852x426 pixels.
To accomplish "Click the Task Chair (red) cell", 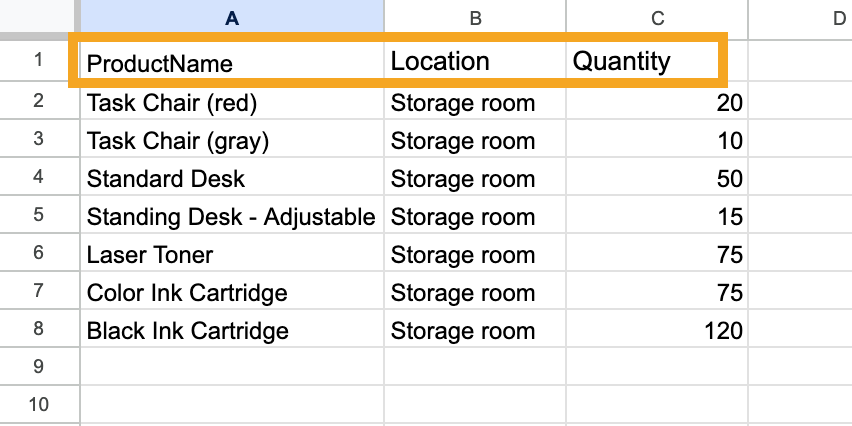I will point(172,103).
